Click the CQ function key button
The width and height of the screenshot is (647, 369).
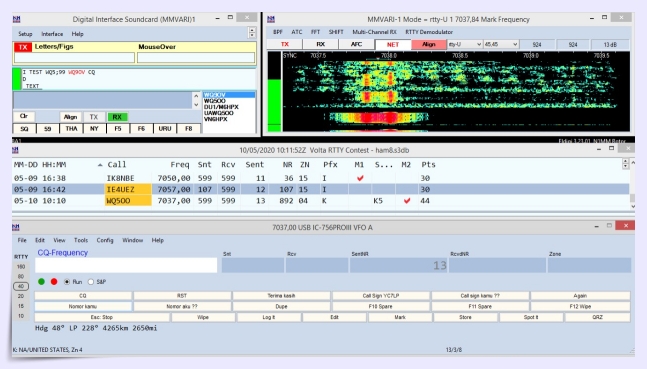(x=83, y=296)
